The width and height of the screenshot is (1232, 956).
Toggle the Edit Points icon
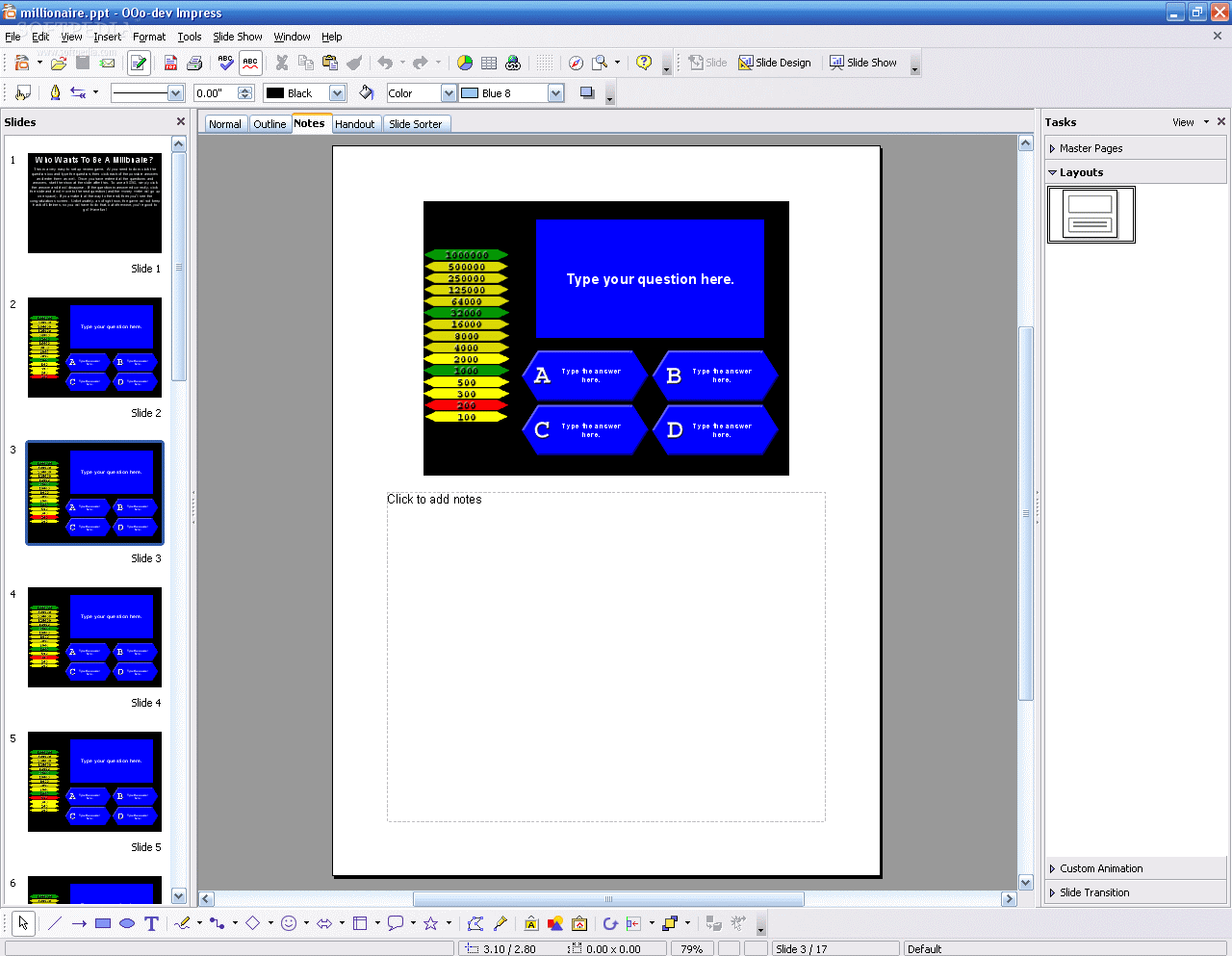click(x=475, y=923)
